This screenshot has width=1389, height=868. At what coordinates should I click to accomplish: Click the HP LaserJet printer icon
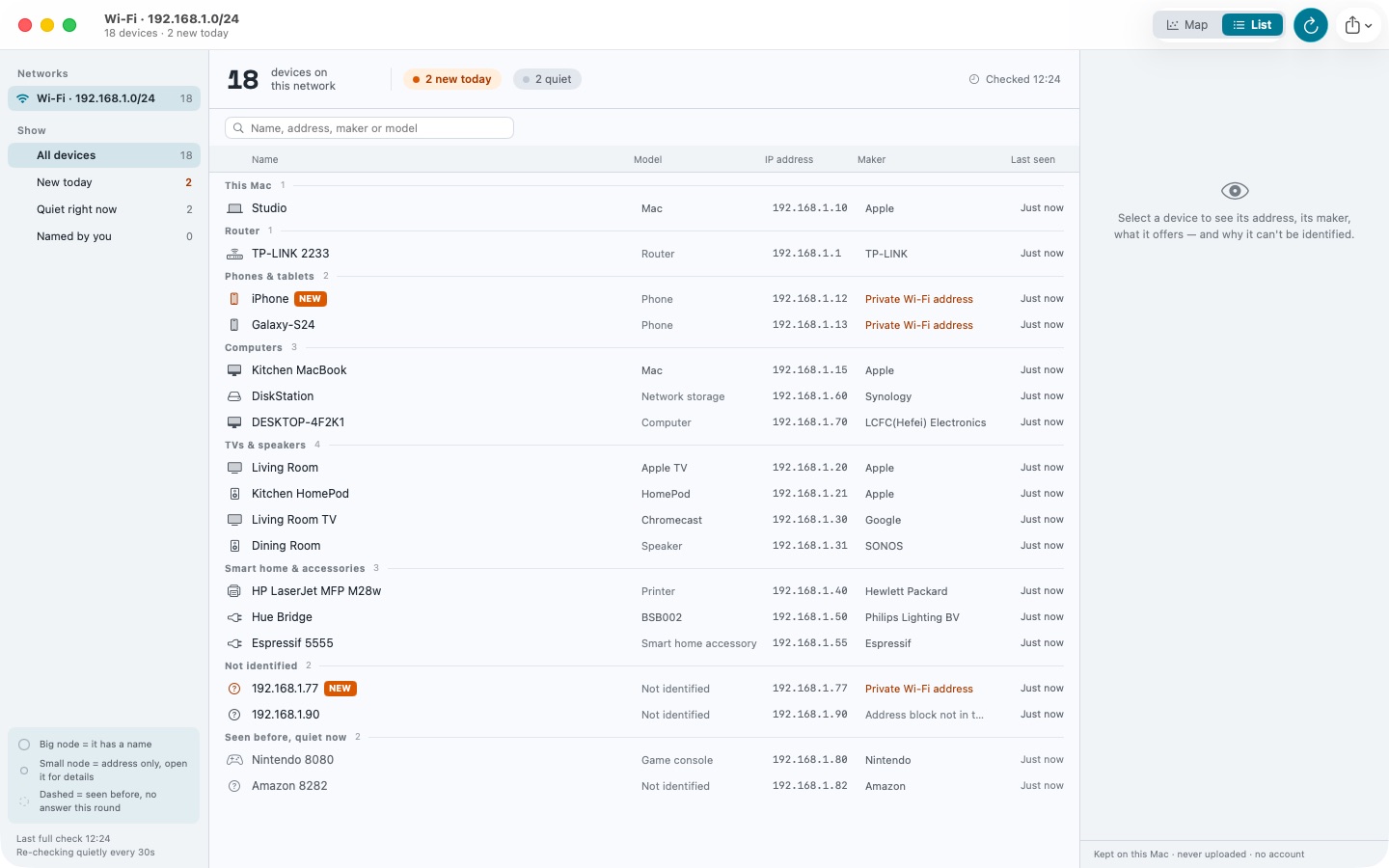[x=234, y=591]
